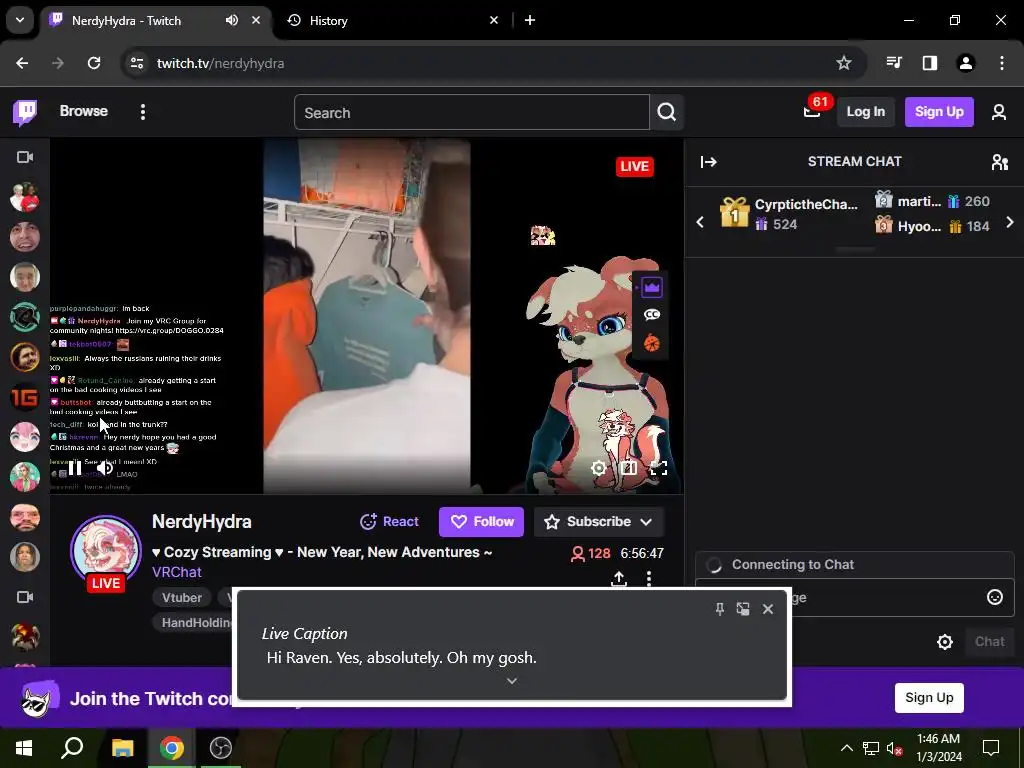The height and width of the screenshot is (768, 1024).
Task: Click the lower sidebar camera icon
Action: 25,597
